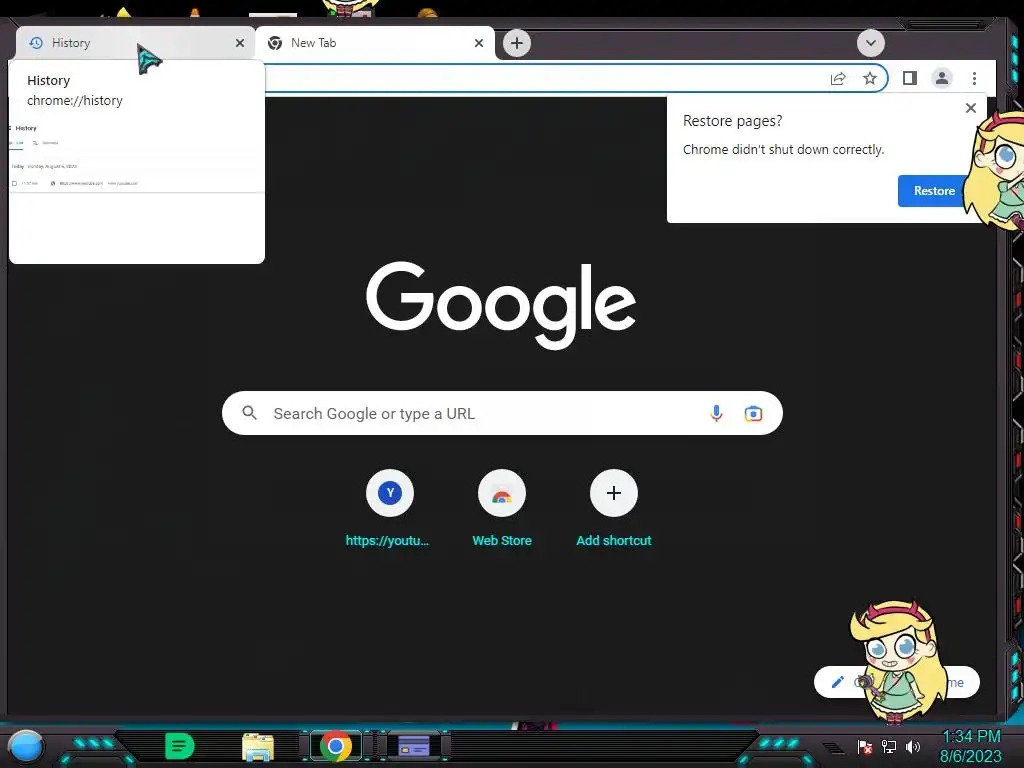Expand the tab search dropdown arrow

(x=871, y=44)
